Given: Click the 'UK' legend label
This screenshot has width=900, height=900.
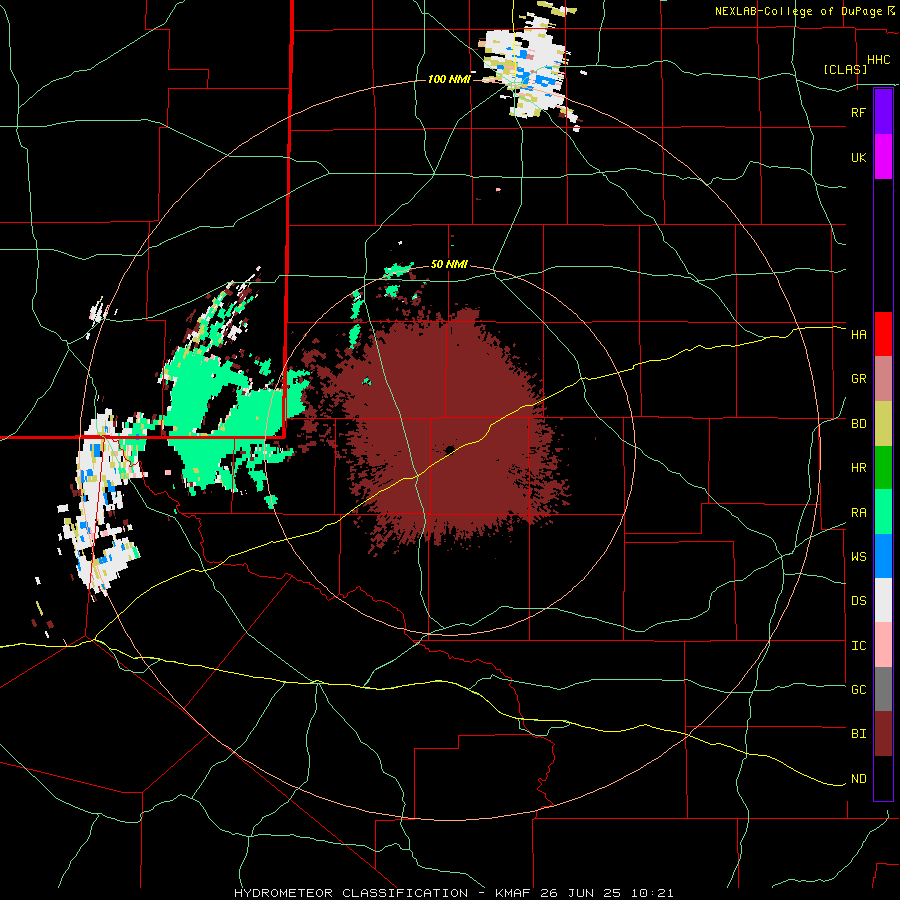Looking at the screenshot, I should 858,157.
